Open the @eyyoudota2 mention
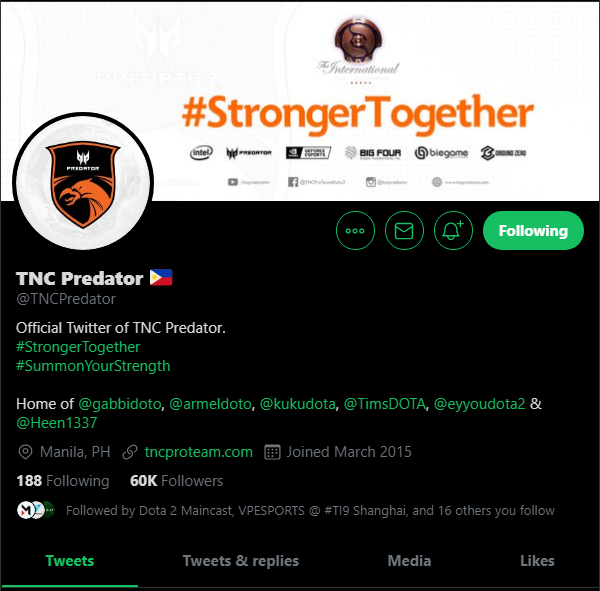The image size is (600, 591). [x=479, y=404]
